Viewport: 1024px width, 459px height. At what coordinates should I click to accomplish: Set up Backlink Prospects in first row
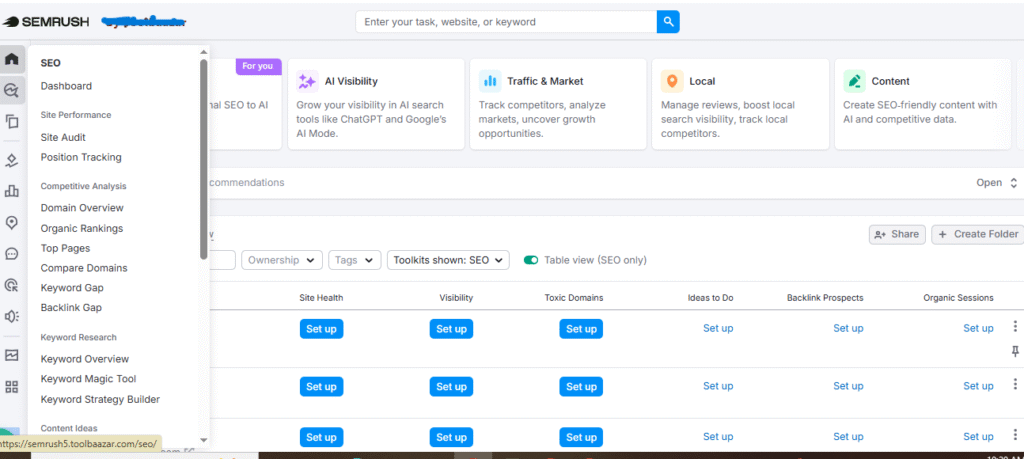pos(848,328)
